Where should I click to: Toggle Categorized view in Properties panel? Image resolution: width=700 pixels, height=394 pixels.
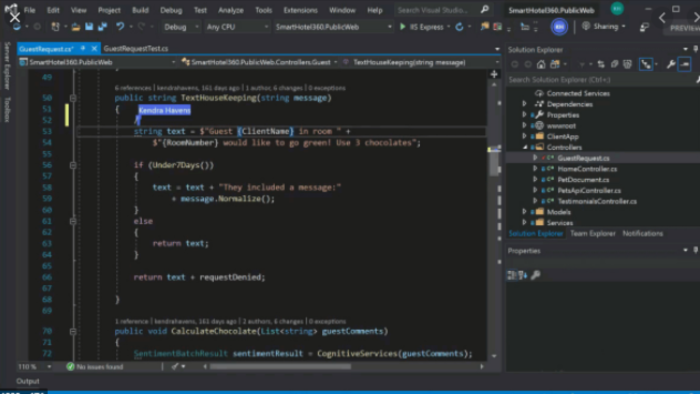(512, 275)
